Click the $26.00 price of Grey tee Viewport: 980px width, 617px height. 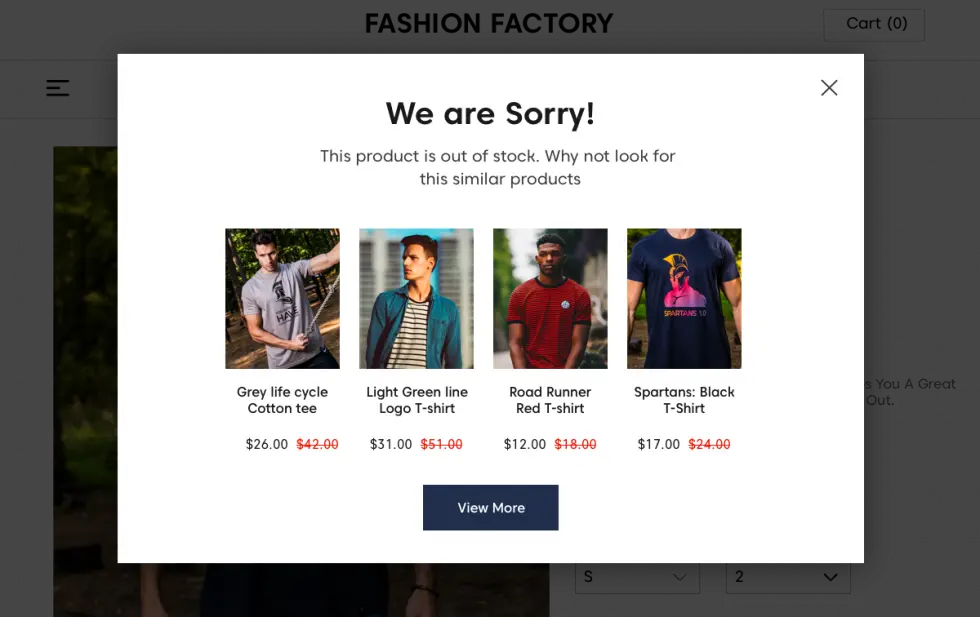[x=267, y=444]
